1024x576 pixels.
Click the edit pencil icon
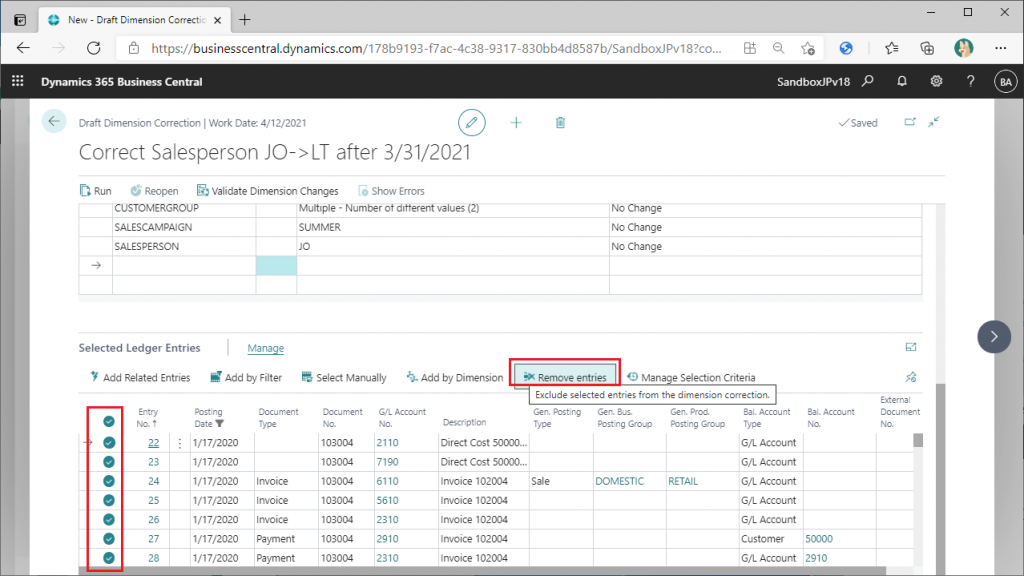click(472, 122)
